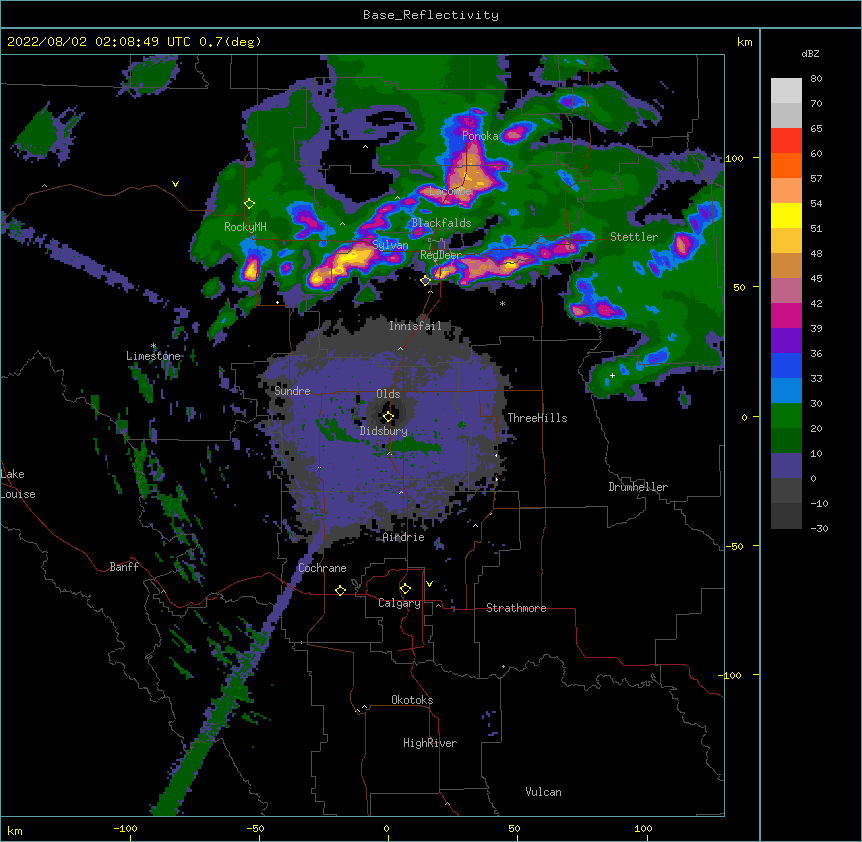Click the -100 tick label on horizontal km axis
The width and height of the screenshot is (862, 842).
click(x=125, y=829)
